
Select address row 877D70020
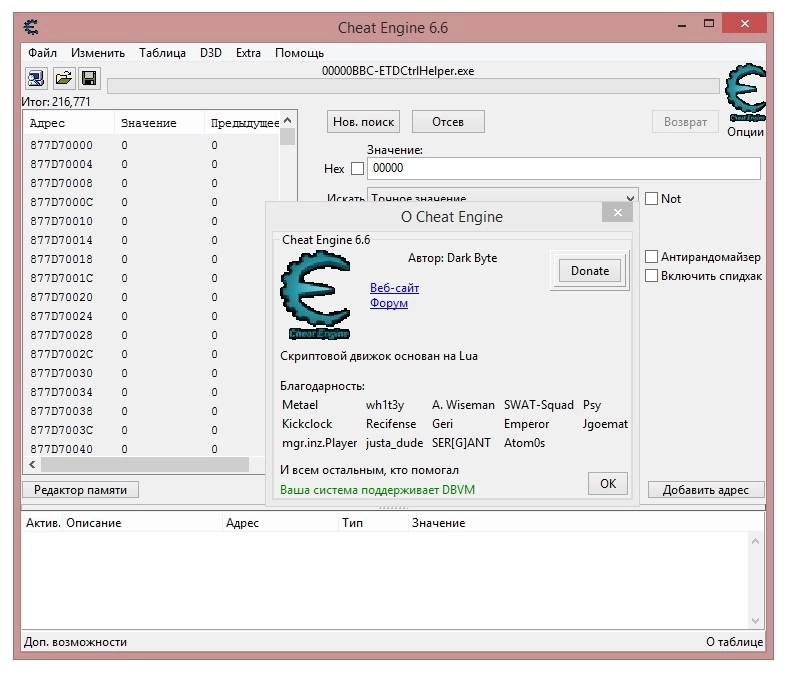(x=146, y=297)
